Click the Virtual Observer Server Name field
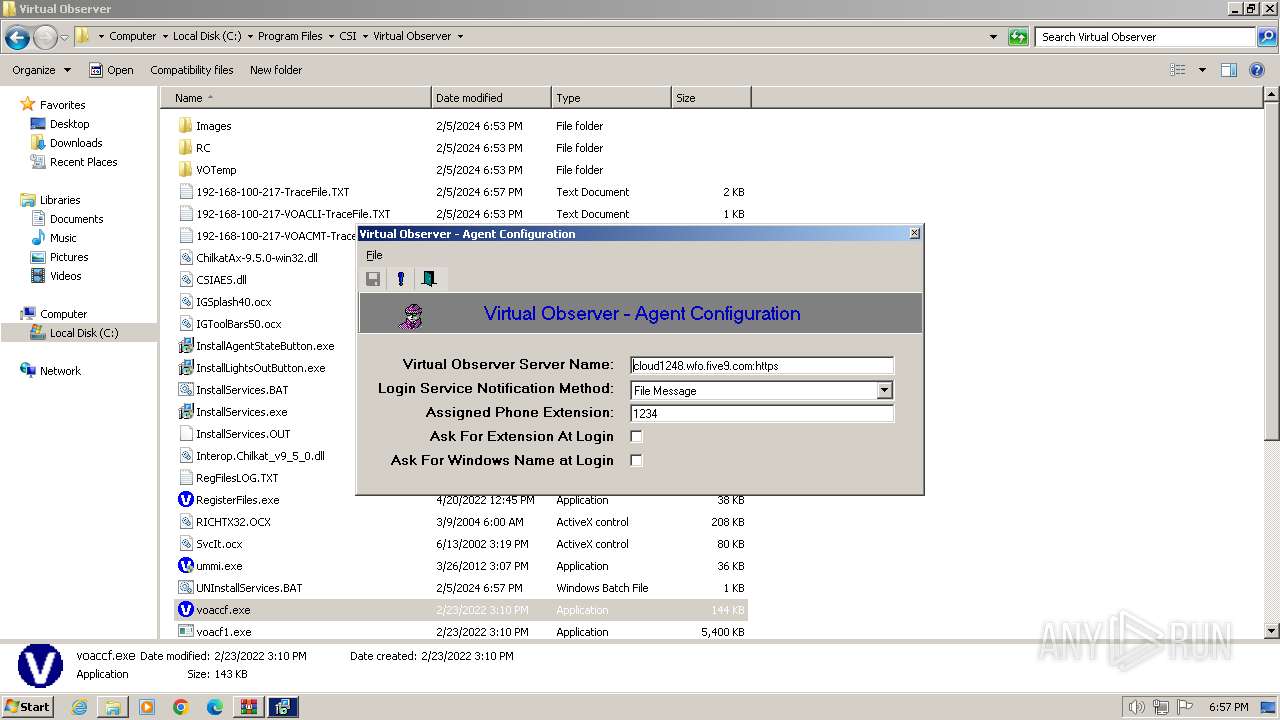 click(762, 366)
